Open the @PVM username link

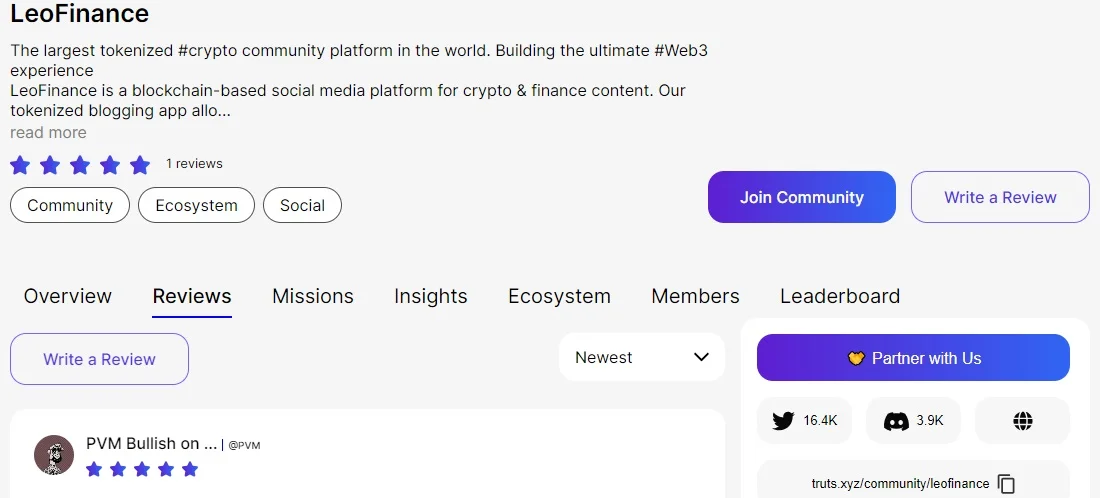pyautogui.click(x=244, y=445)
